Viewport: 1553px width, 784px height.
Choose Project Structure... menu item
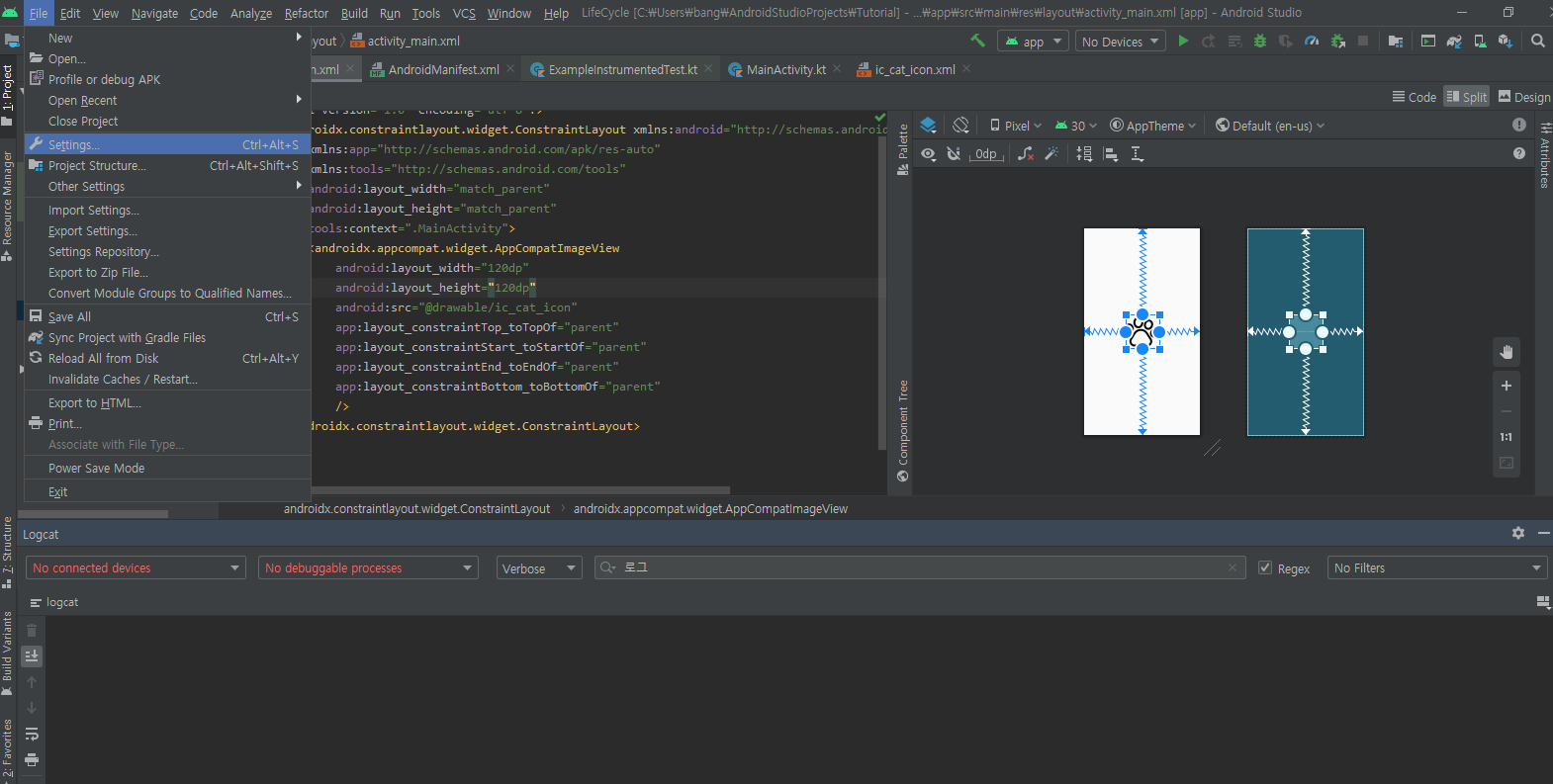[x=167, y=165]
